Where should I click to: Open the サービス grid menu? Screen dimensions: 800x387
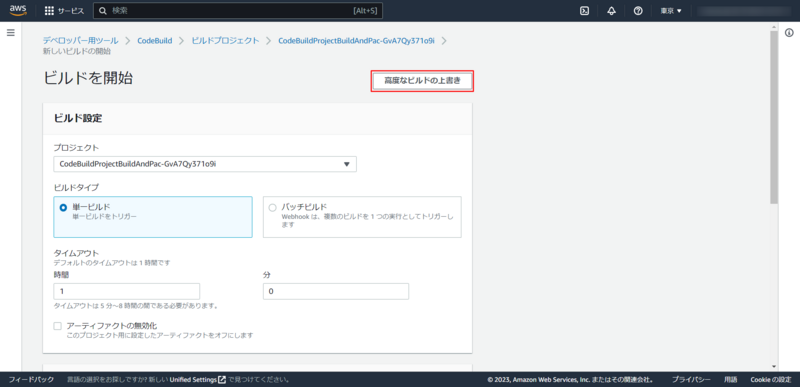tap(64, 11)
